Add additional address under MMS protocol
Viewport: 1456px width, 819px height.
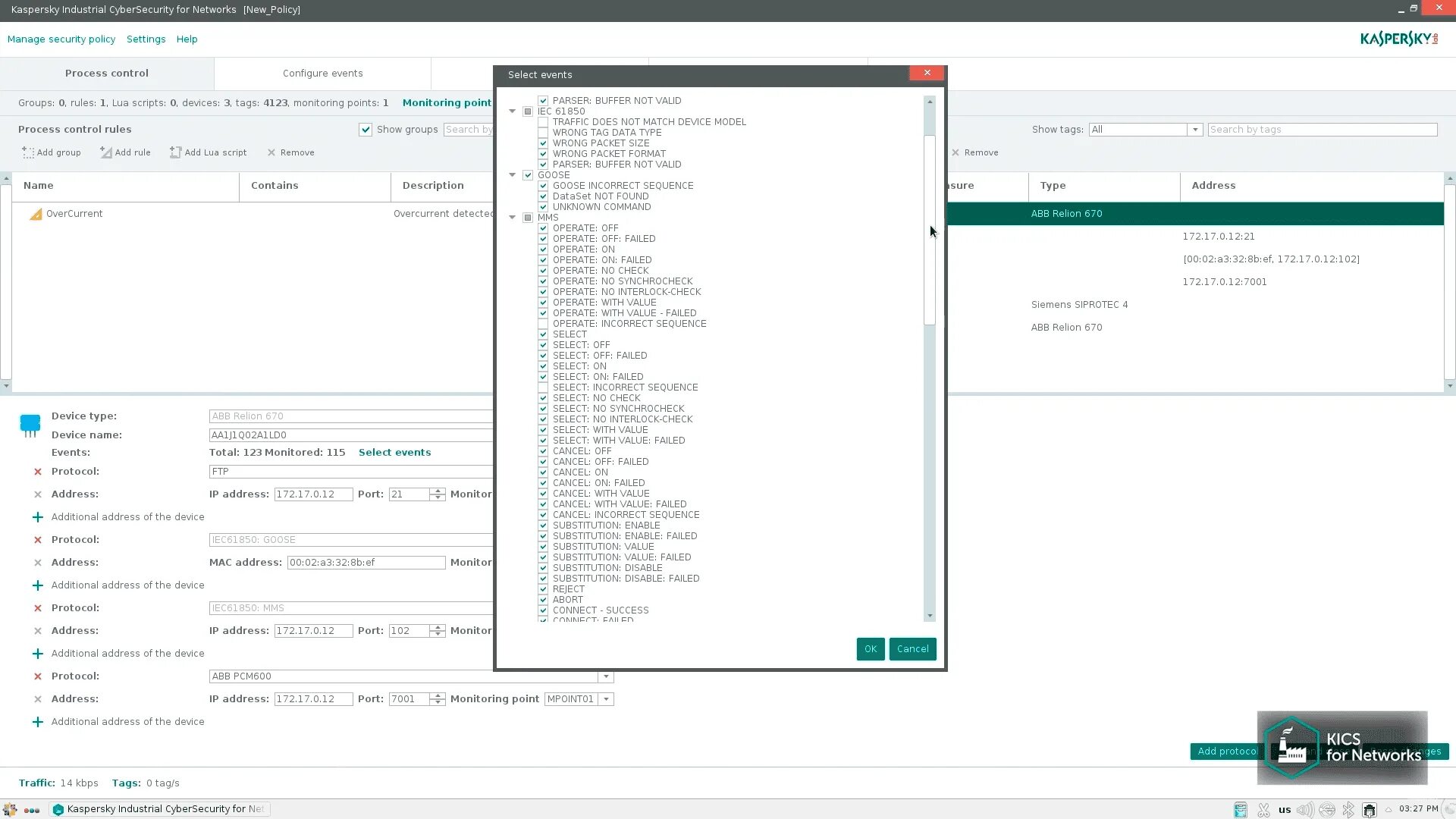tap(37, 654)
